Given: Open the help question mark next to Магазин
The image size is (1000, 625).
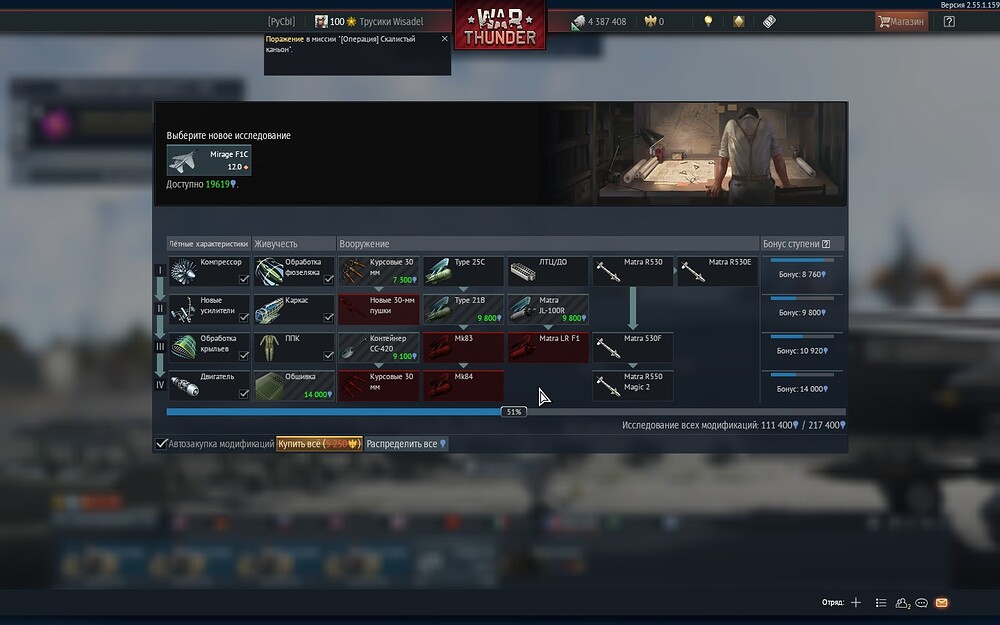Looking at the screenshot, I should [949, 21].
